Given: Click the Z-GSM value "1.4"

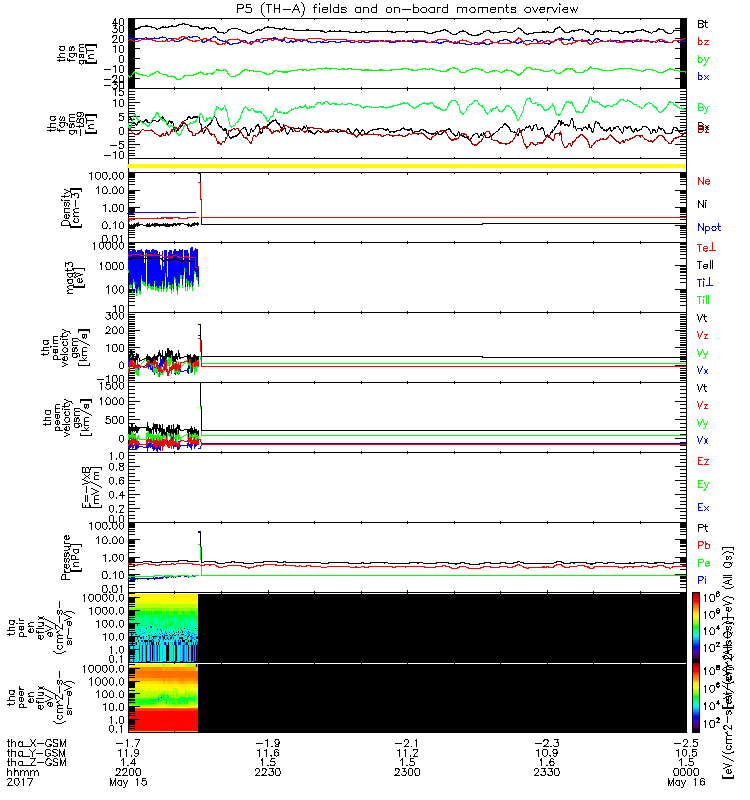Looking at the screenshot, I should click(x=128, y=763).
